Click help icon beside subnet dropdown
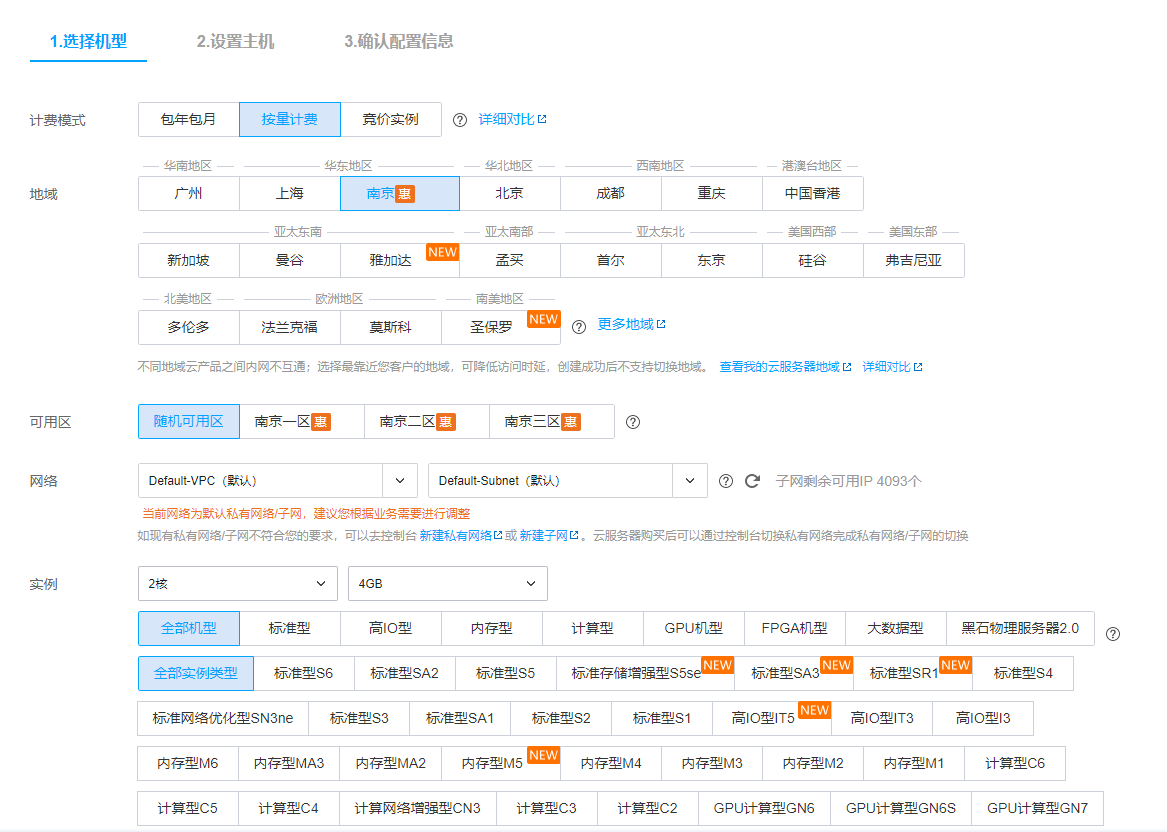The width and height of the screenshot is (1167, 832). coord(726,481)
